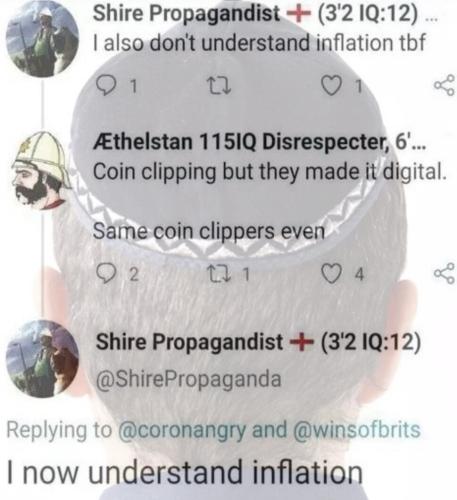The width and height of the screenshot is (457, 500).
Task: Open the @winsofbrits mention link
Action: coord(357,429)
